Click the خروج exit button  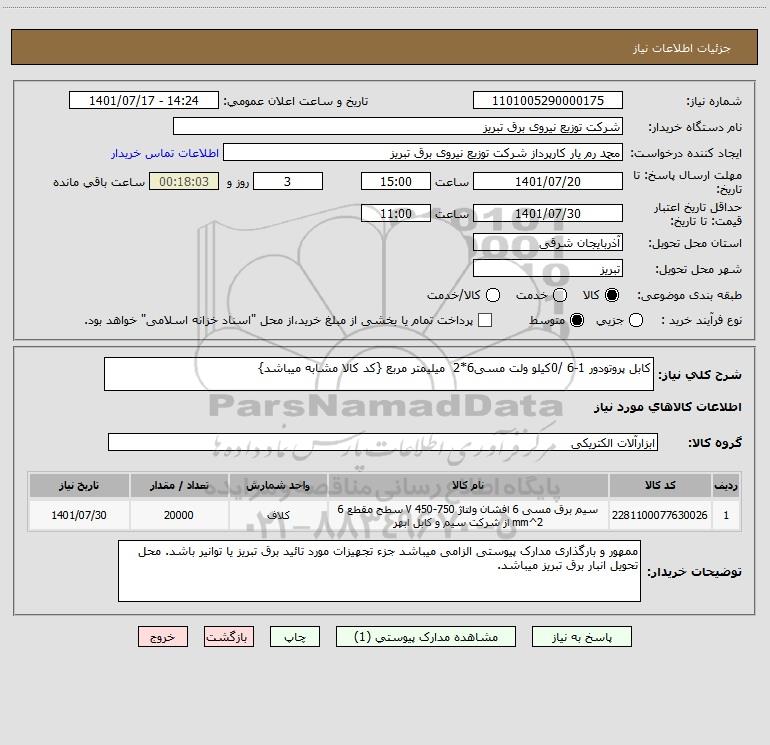[x=163, y=637]
